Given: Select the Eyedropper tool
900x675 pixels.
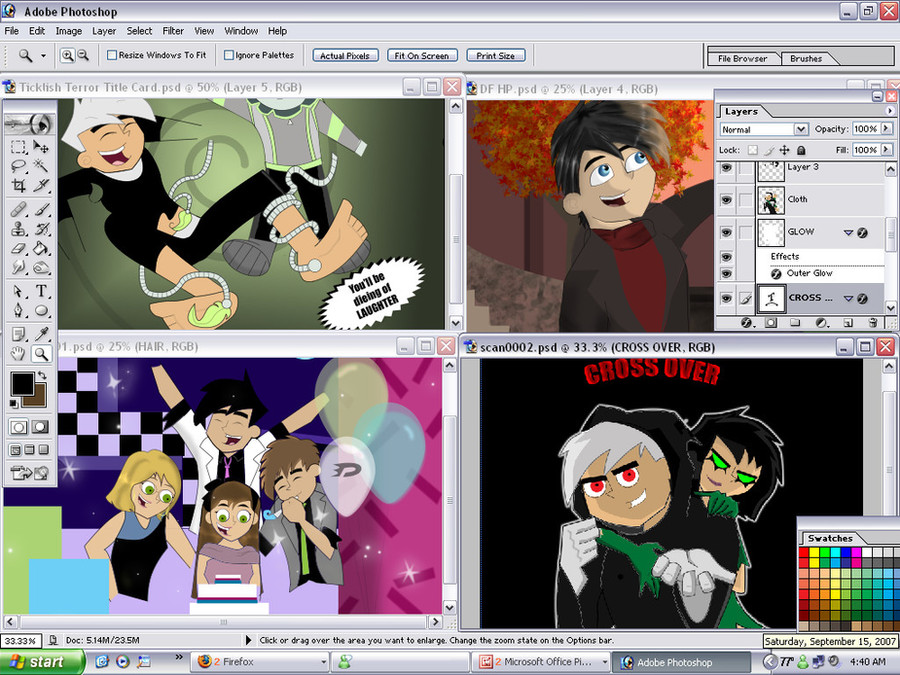Looking at the screenshot, I should click(41, 334).
